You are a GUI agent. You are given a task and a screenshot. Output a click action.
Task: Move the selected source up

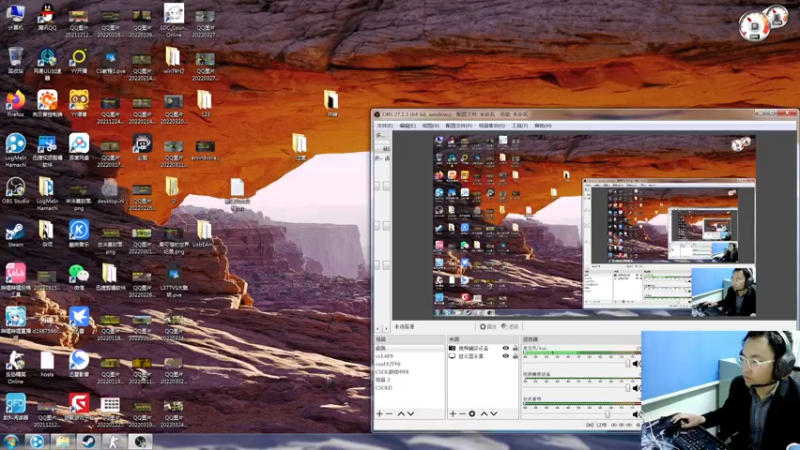click(x=484, y=414)
